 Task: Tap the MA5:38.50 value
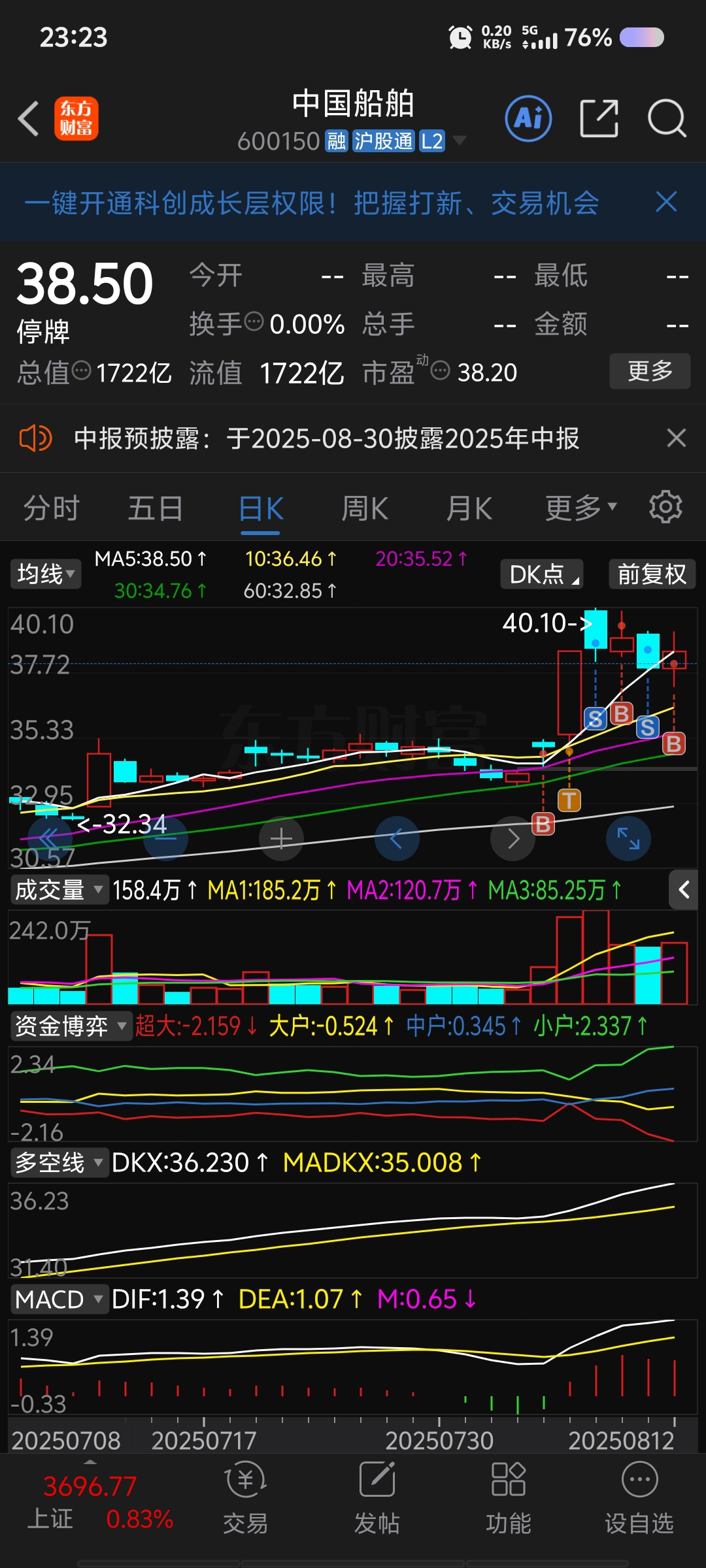pyautogui.click(x=150, y=559)
